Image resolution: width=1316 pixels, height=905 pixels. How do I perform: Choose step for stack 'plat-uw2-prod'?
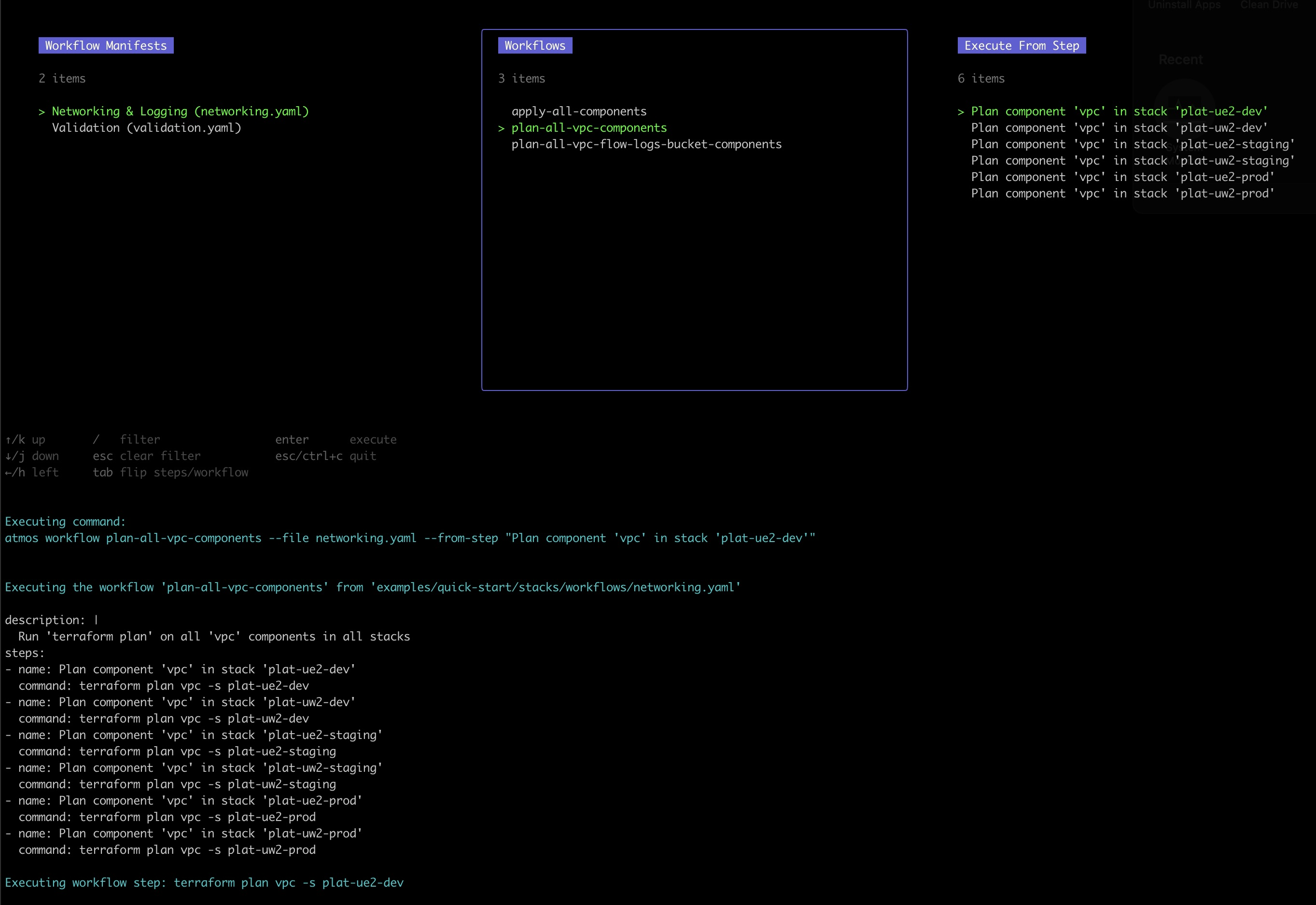point(1122,194)
